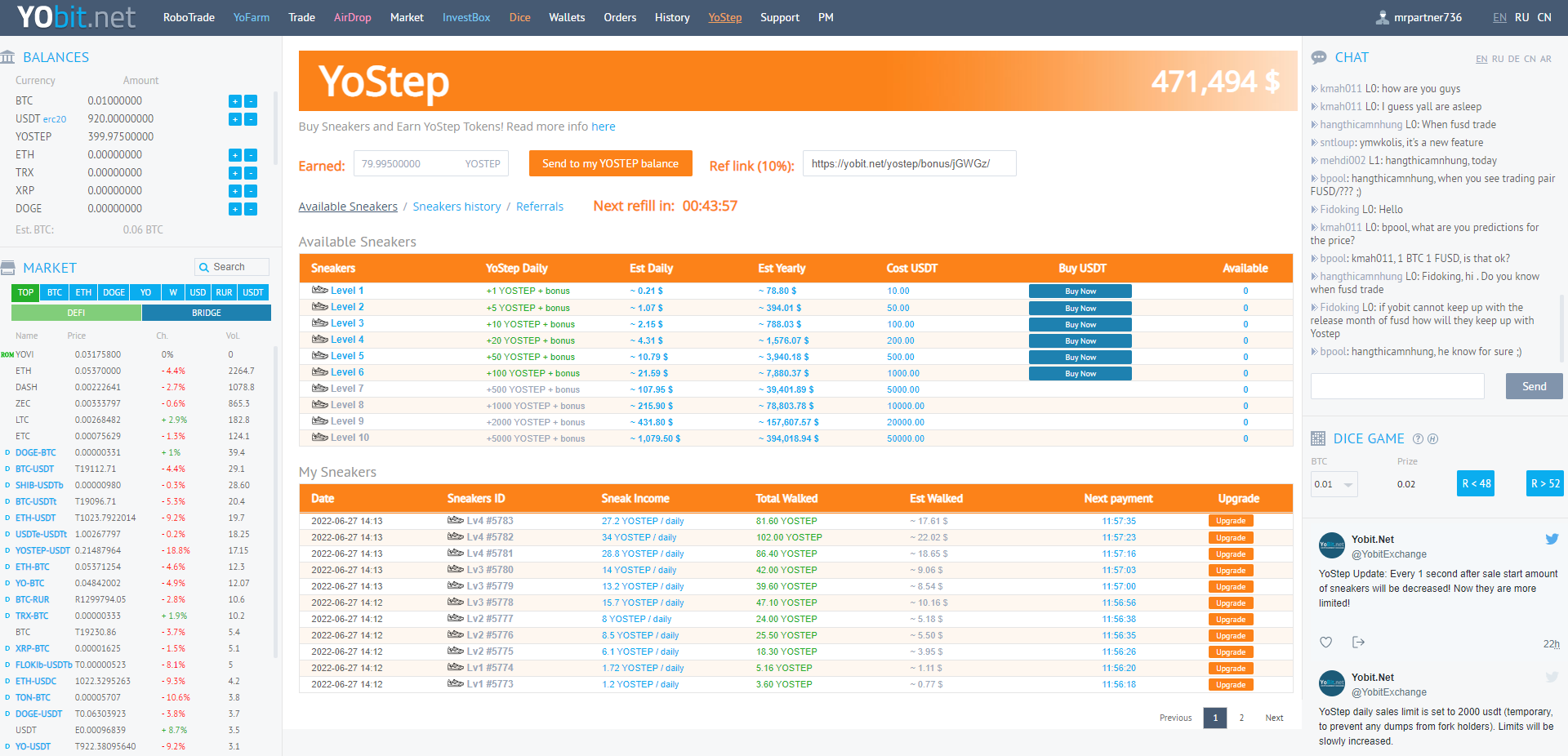Image resolution: width=1568 pixels, height=756 pixels.
Task: Open the RoboTrade menu item
Action: tap(189, 17)
